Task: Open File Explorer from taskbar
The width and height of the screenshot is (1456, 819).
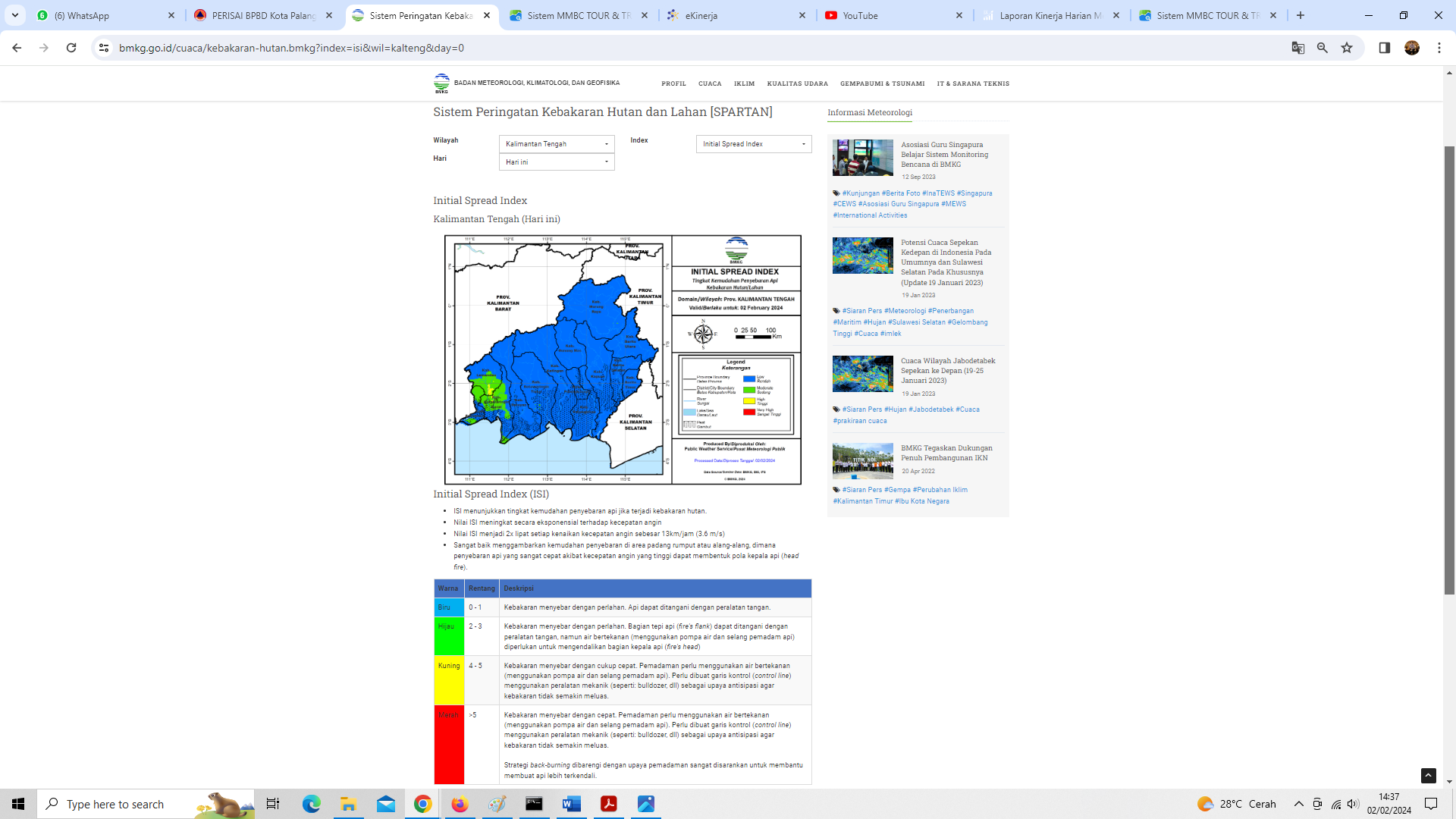Action: (348, 804)
